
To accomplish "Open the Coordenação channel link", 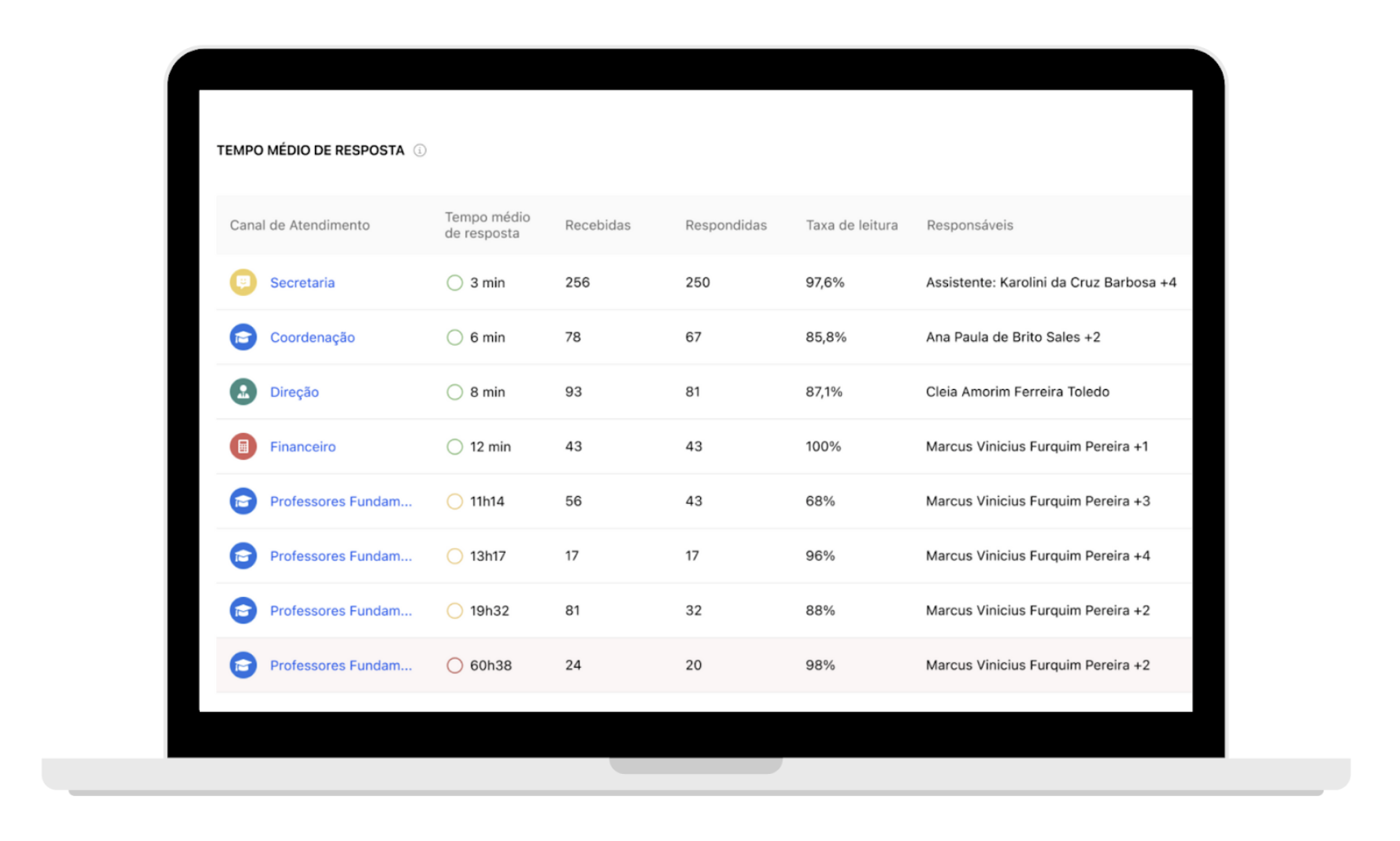I will [313, 337].
